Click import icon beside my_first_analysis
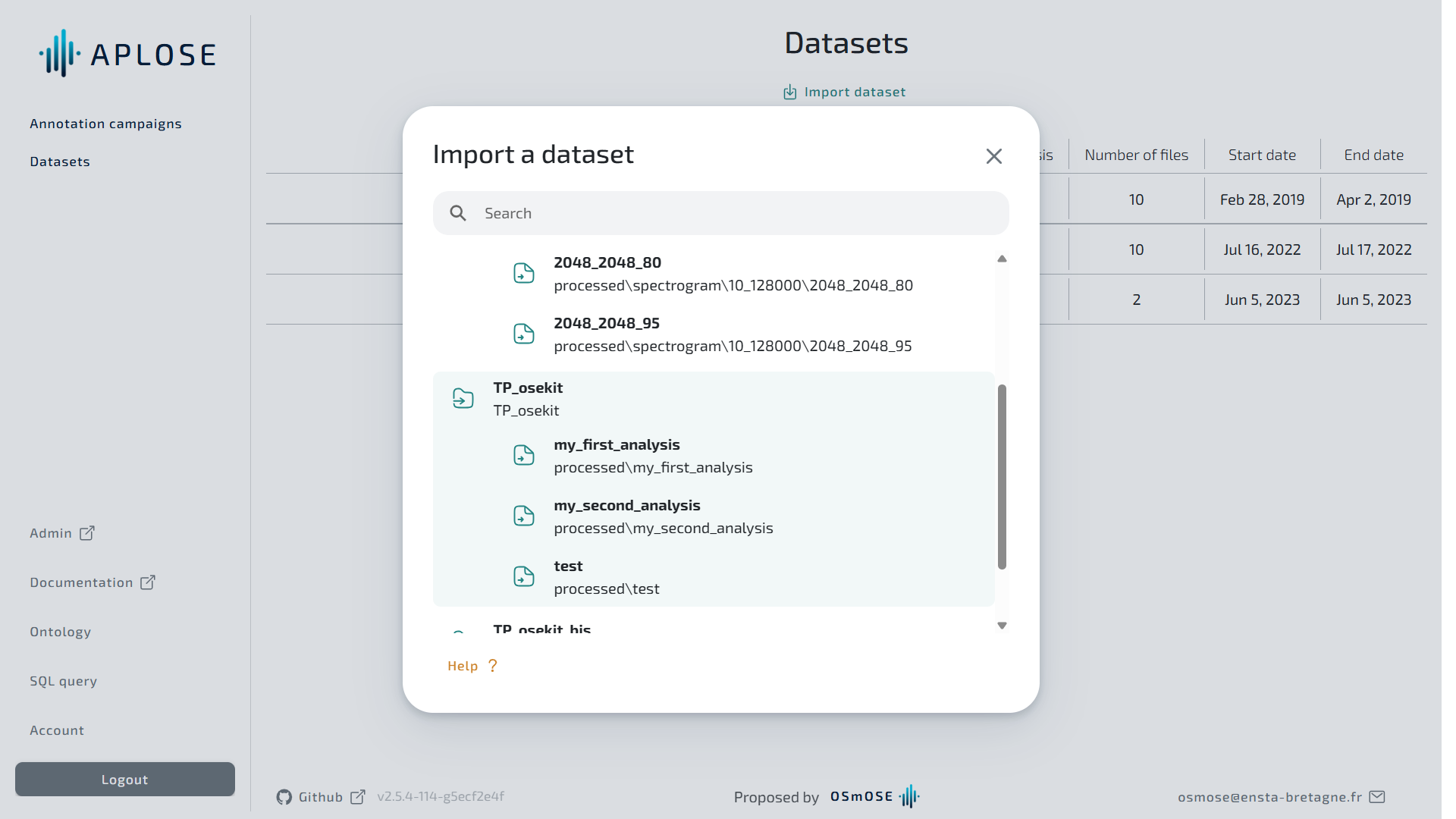The image size is (1456, 819). coord(524,455)
